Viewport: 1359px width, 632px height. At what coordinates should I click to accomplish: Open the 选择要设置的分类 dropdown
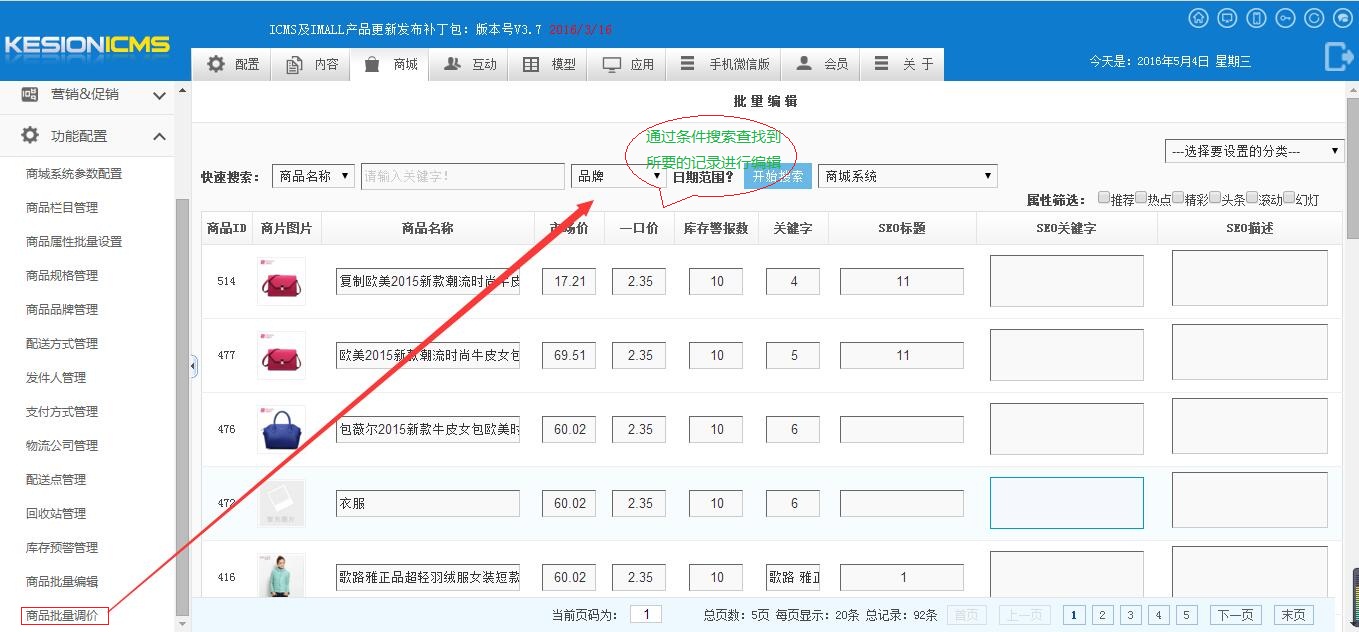tap(1254, 151)
